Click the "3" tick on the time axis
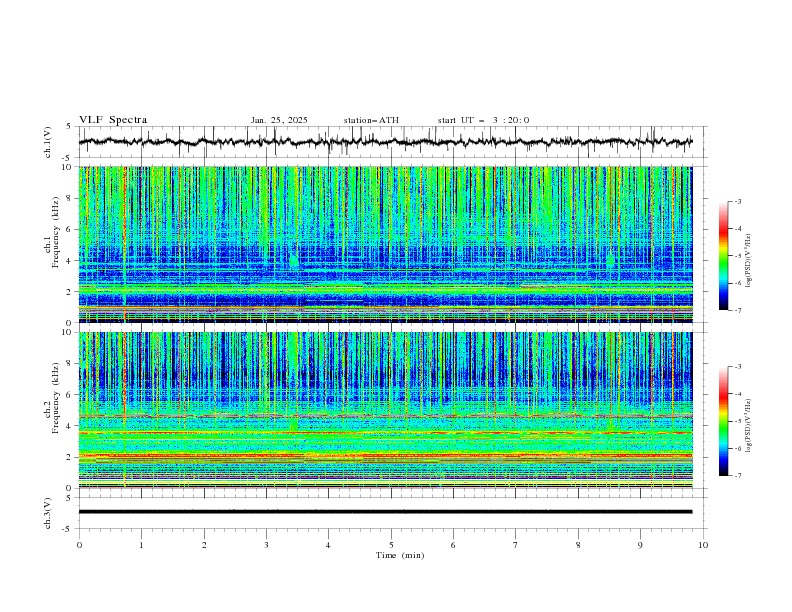Viewport: 792px width, 612px height. point(266,545)
